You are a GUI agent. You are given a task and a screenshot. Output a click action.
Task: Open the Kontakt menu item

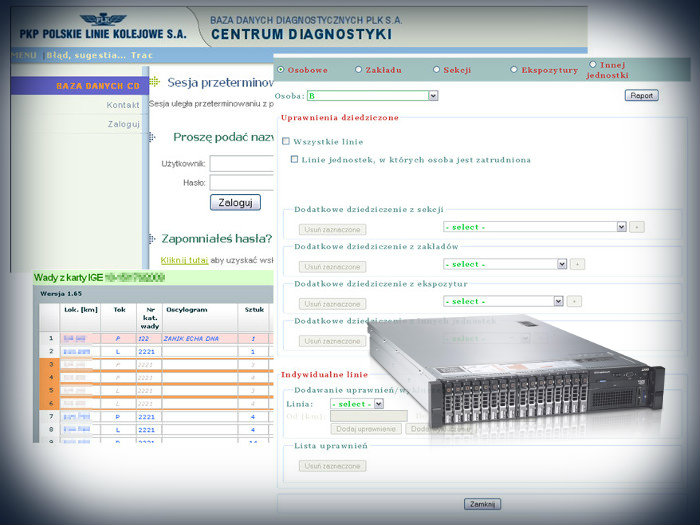click(x=122, y=105)
